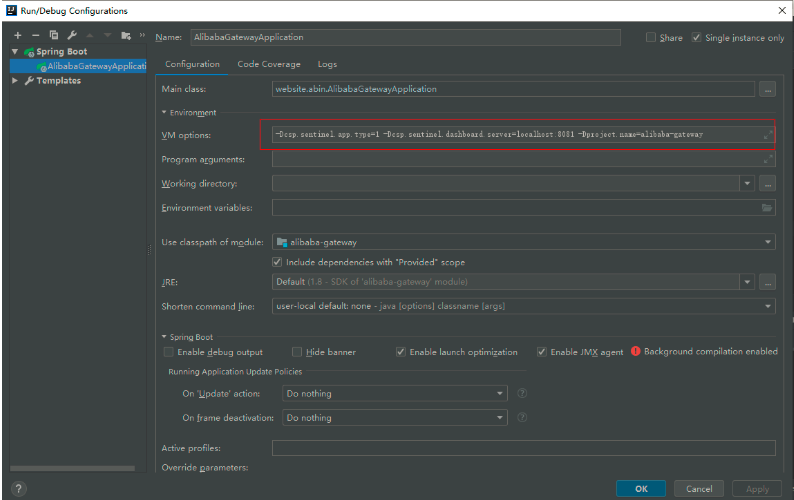Switch to the Configuration tab

click(x=192, y=64)
